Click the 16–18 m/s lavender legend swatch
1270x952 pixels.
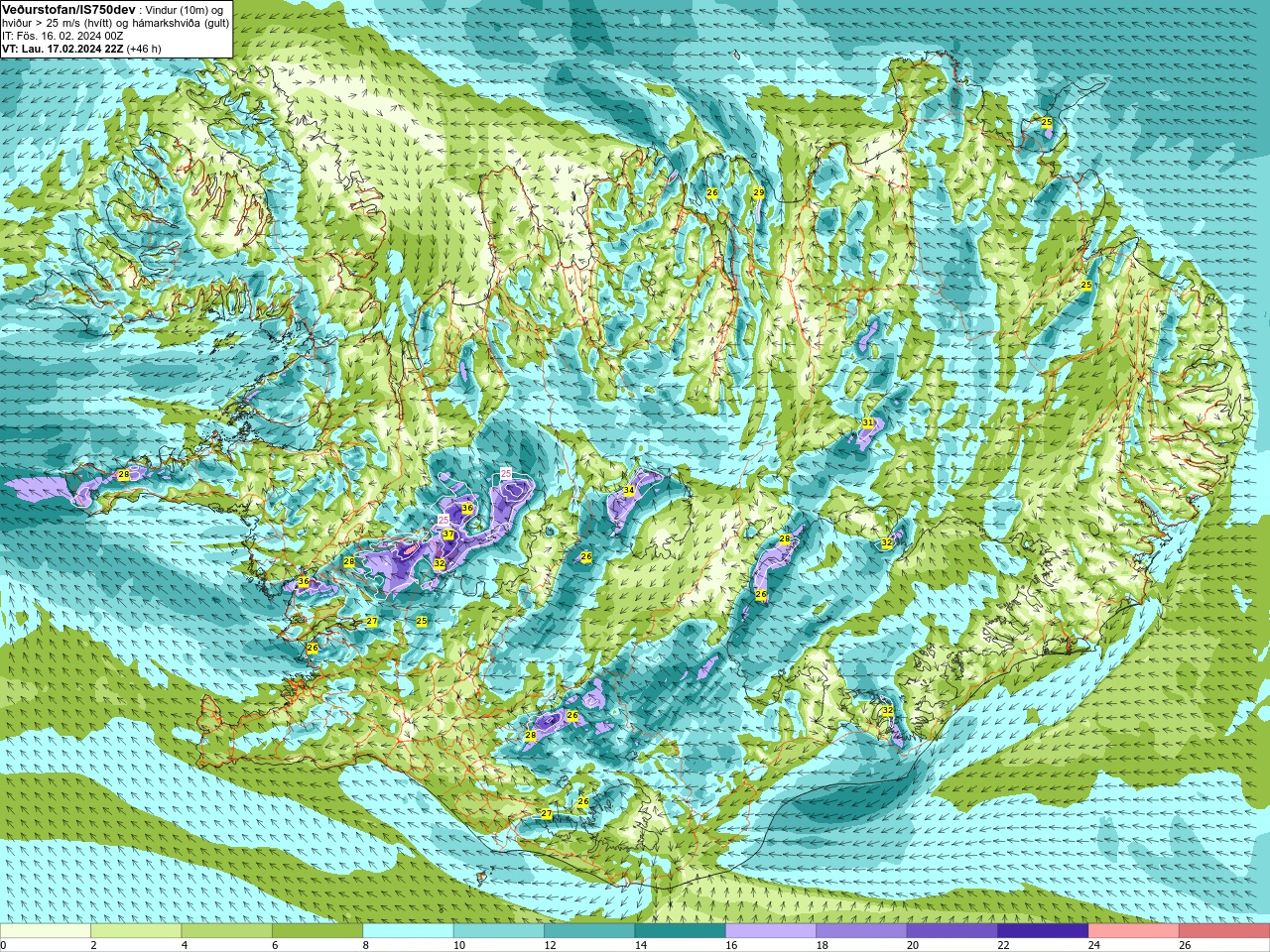click(x=771, y=931)
